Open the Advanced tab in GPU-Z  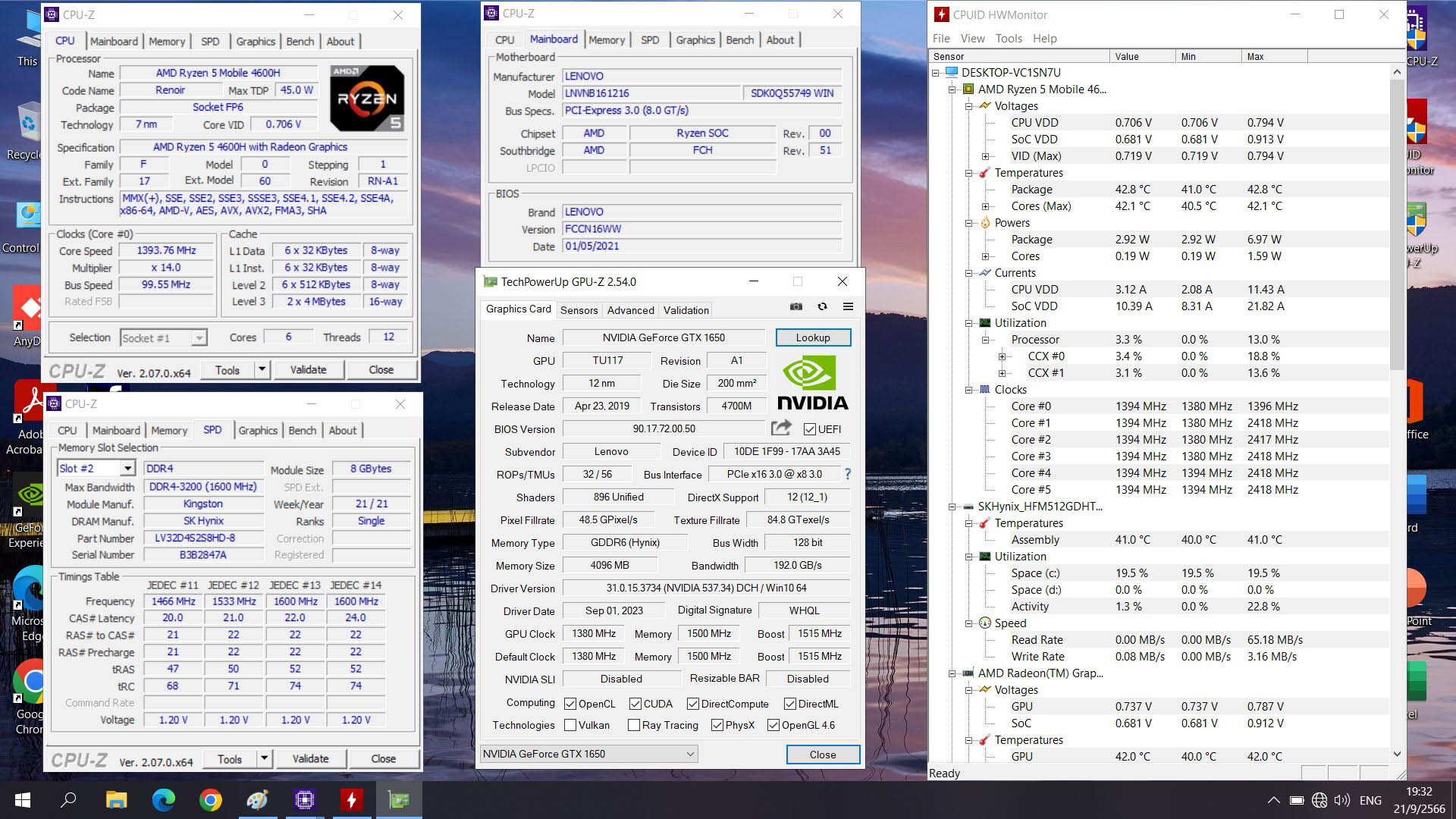[x=630, y=310]
